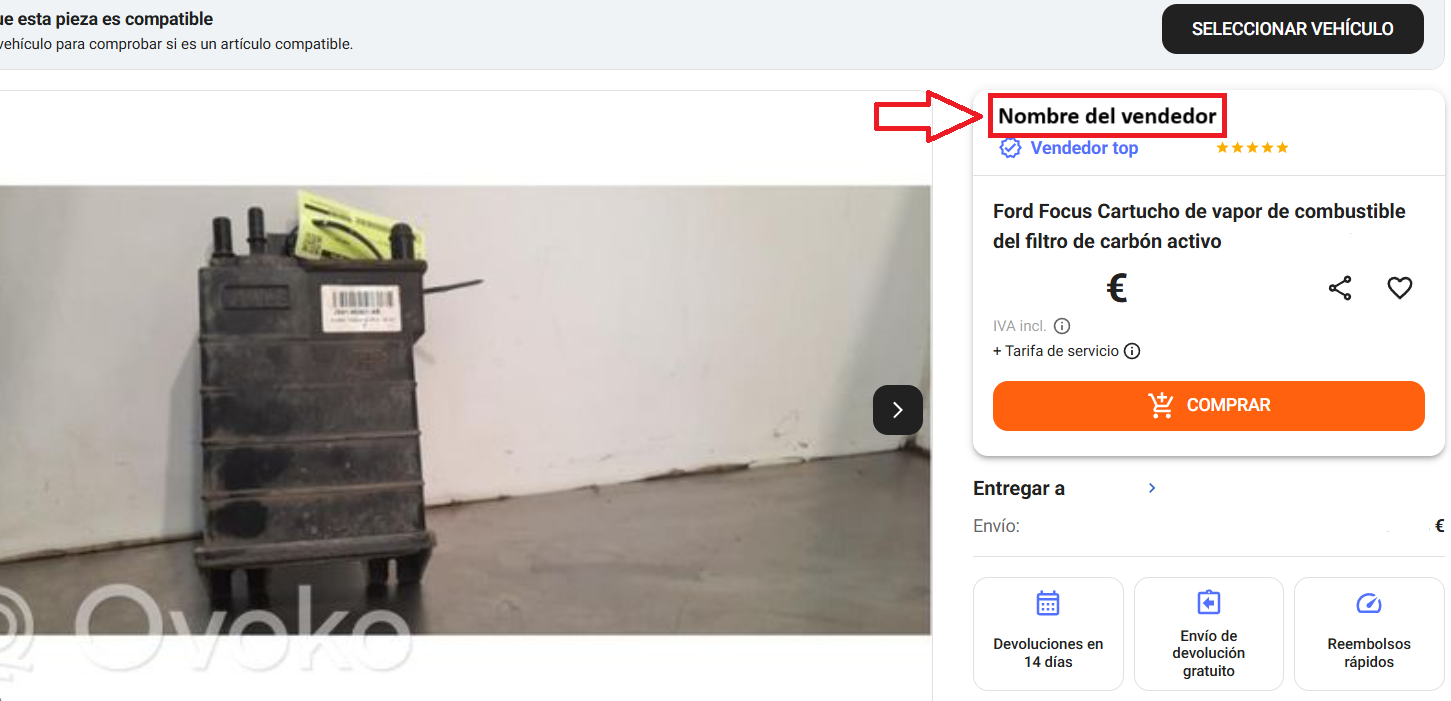Click the five-star seller rating
Image resolution: width=1451 pixels, height=701 pixels.
[1252, 148]
